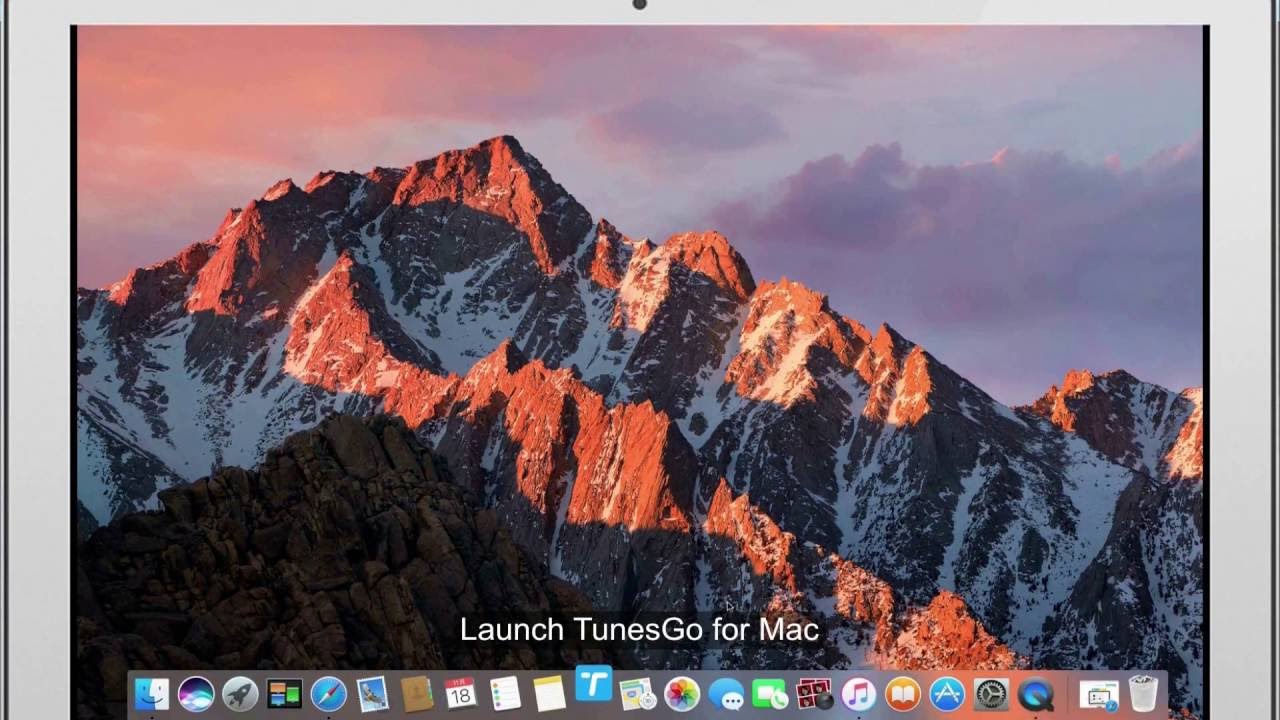1280x720 pixels.
Task: Open iBooks orange book icon
Action: [x=902, y=693]
